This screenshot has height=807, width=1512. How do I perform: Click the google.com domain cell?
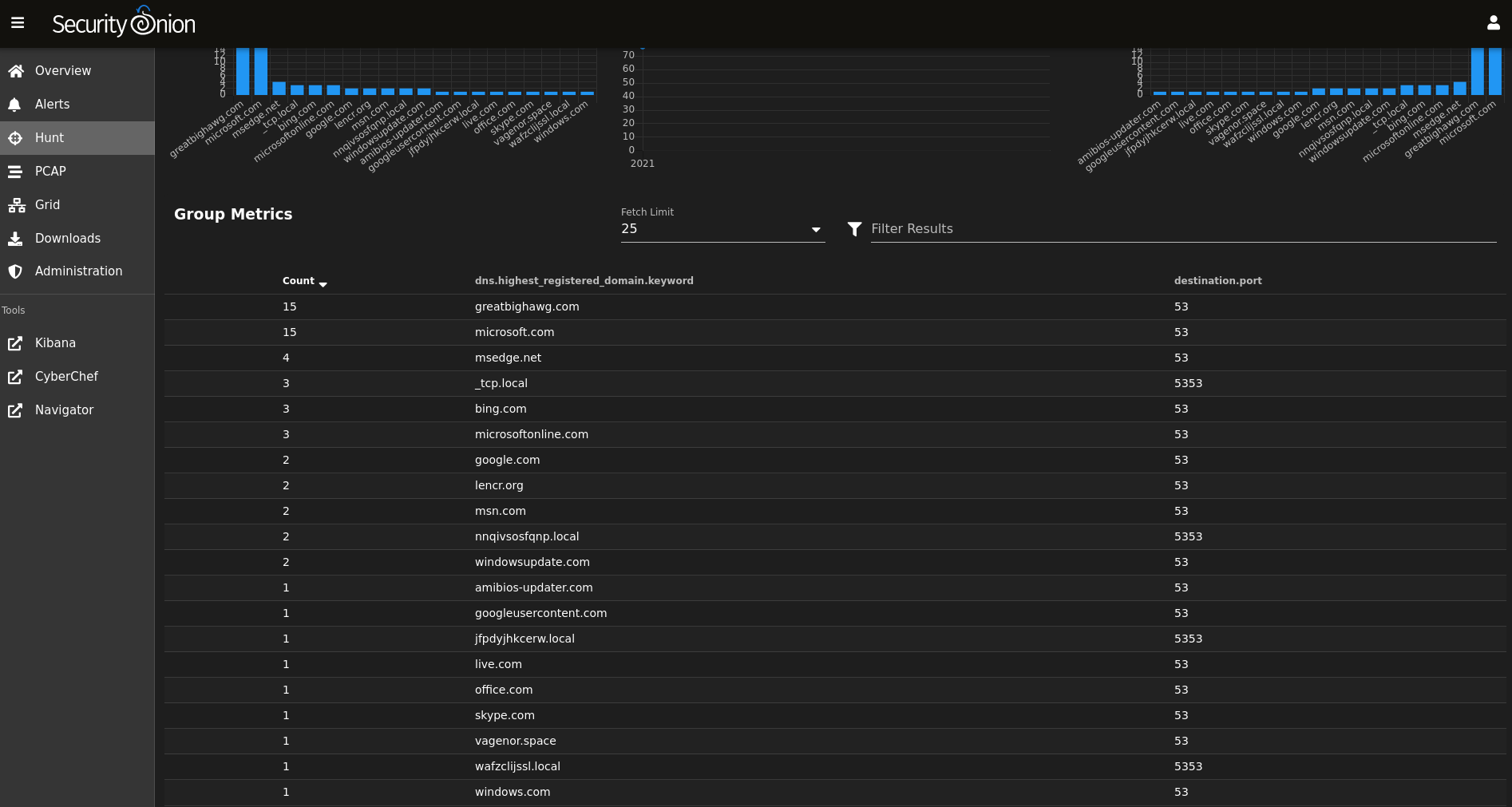pyautogui.click(x=507, y=460)
